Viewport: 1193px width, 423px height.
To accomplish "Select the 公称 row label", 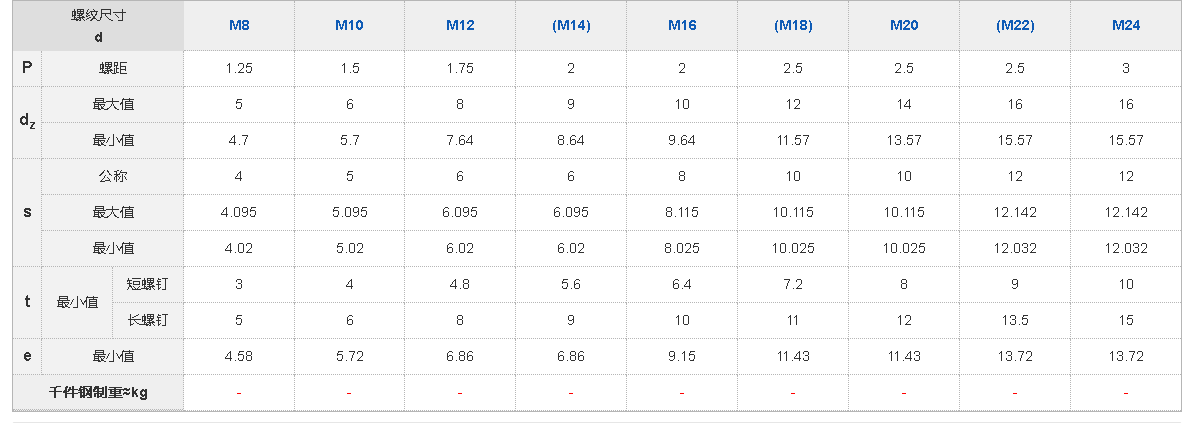I will click(x=113, y=176).
